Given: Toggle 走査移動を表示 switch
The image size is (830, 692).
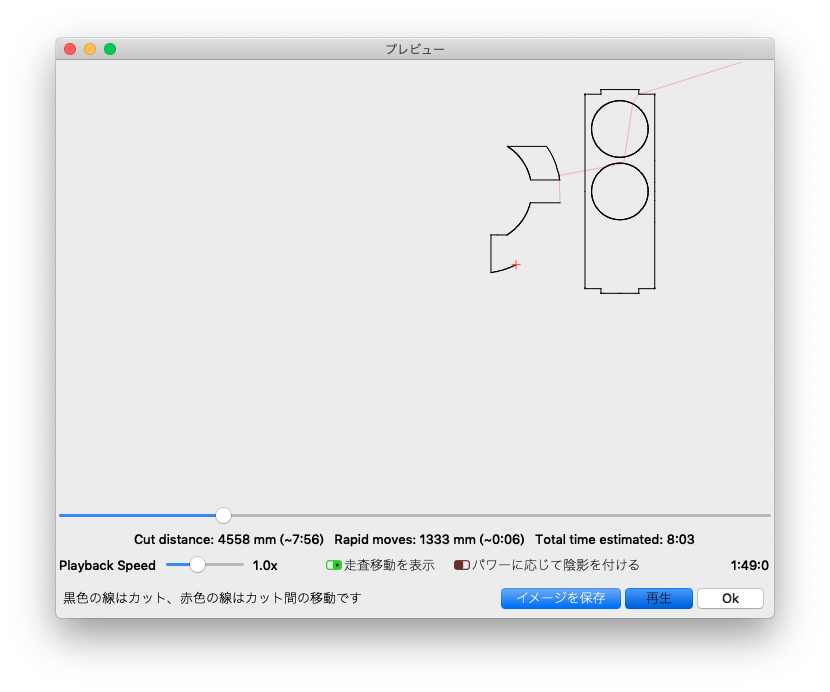Looking at the screenshot, I should click(333, 565).
